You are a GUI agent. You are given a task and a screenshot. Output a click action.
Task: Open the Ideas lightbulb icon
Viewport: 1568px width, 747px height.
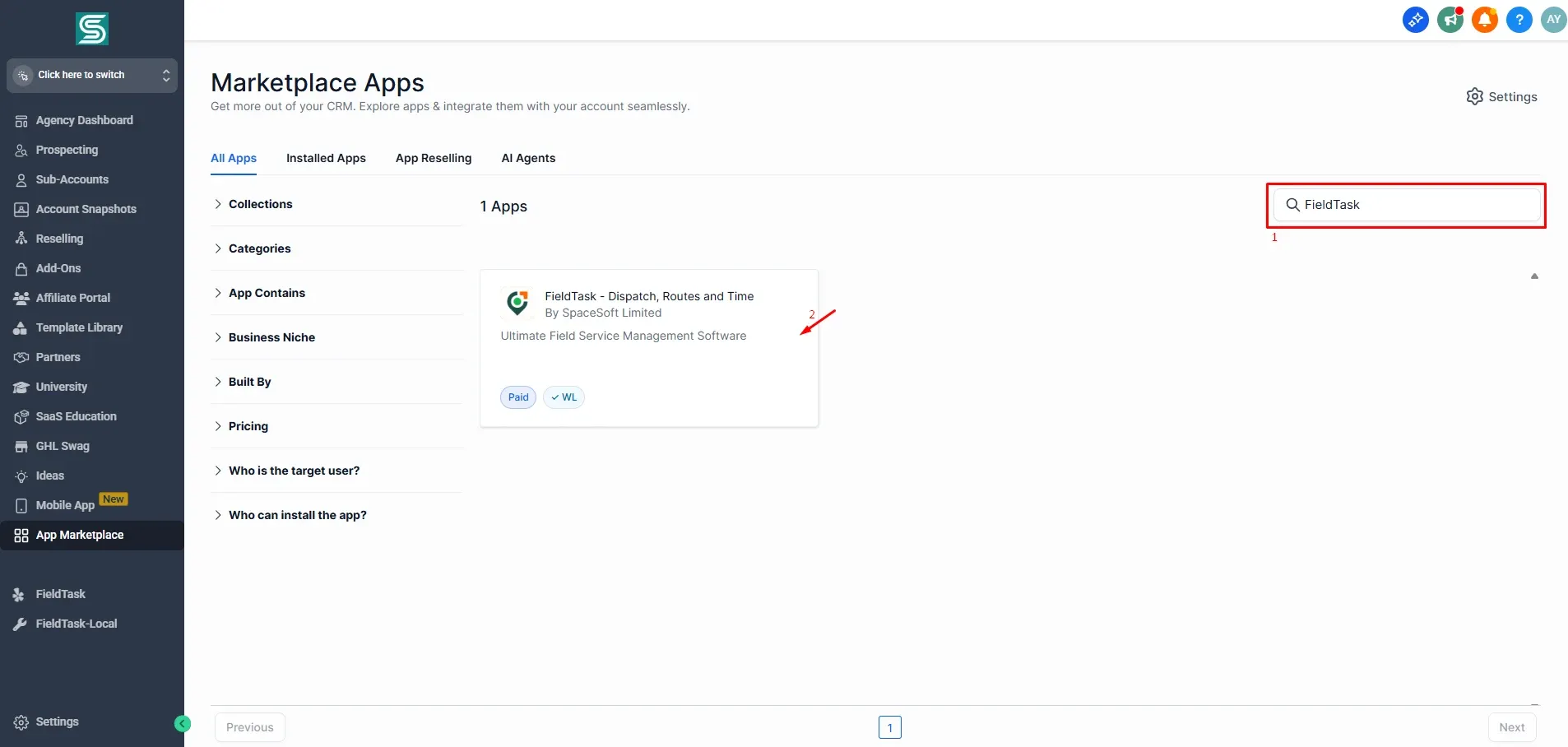click(x=21, y=476)
